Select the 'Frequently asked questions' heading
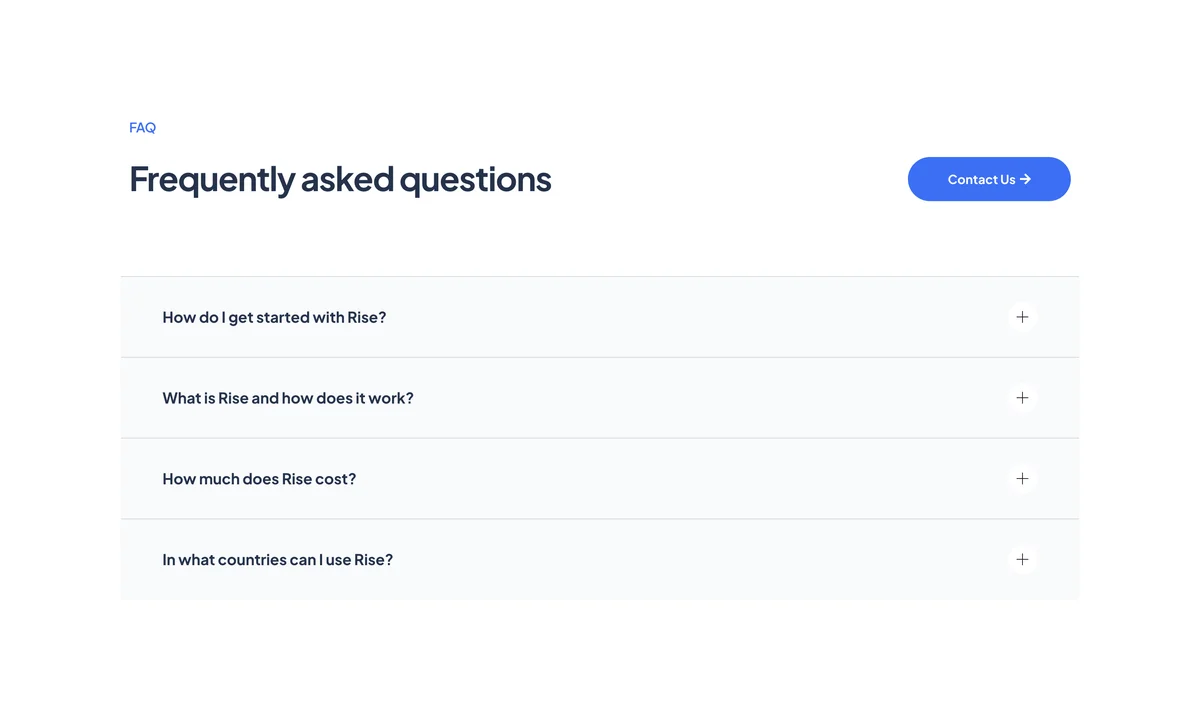 pos(340,180)
